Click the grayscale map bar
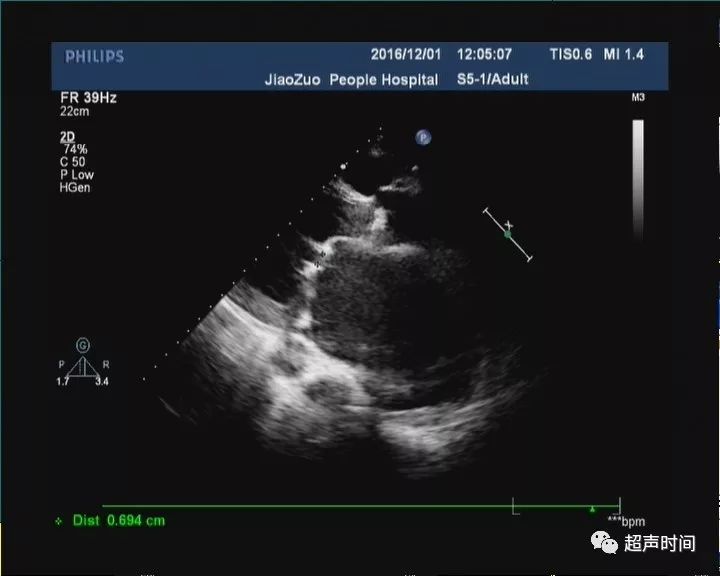Viewport: 720px width, 576px height. tap(638, 179)
